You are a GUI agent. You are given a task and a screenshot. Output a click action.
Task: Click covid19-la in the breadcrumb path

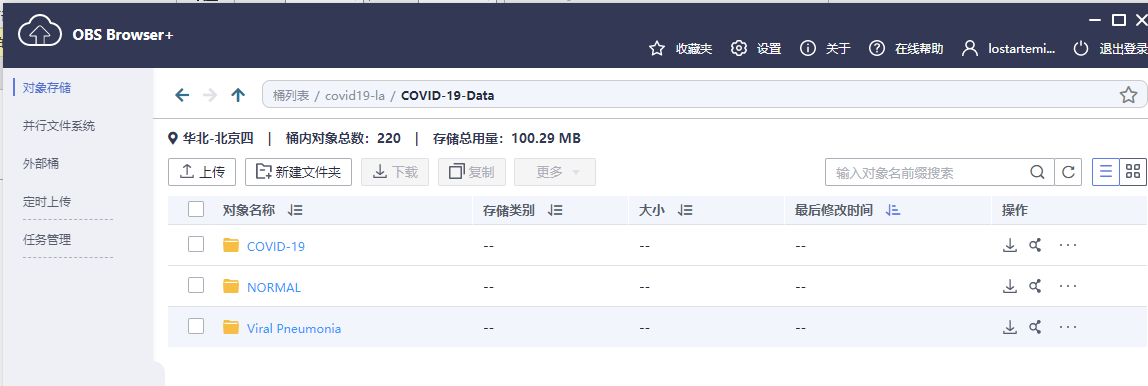coord(355,95)
